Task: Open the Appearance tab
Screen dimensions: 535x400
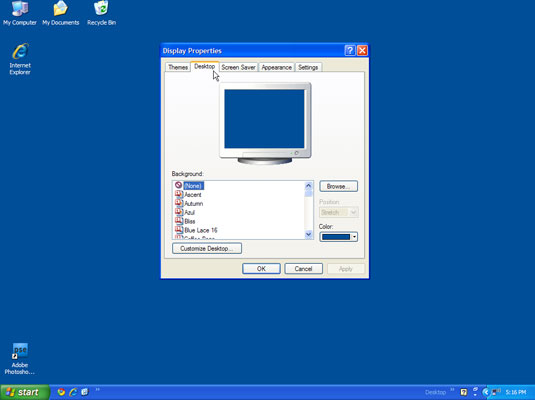Action: pos(276,67)
